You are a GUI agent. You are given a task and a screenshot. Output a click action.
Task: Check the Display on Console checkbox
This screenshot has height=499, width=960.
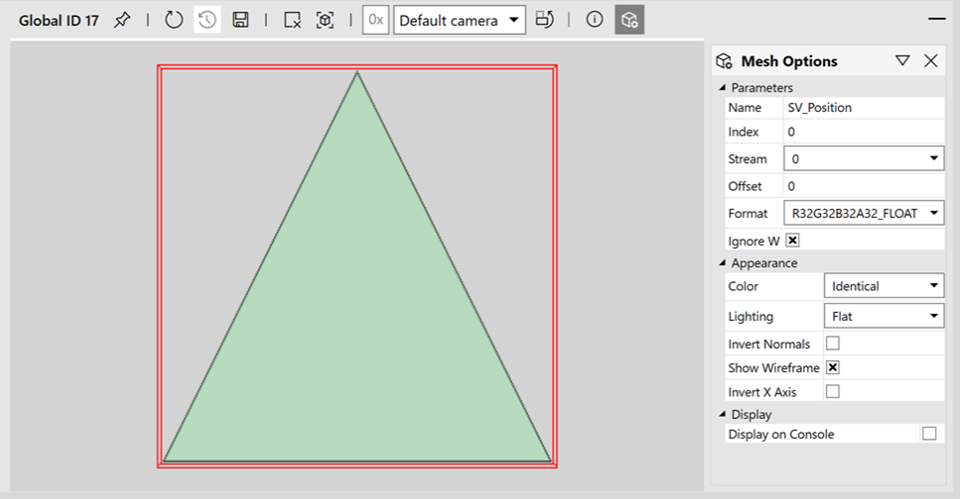pyautogui.click(x=929, y=433)
